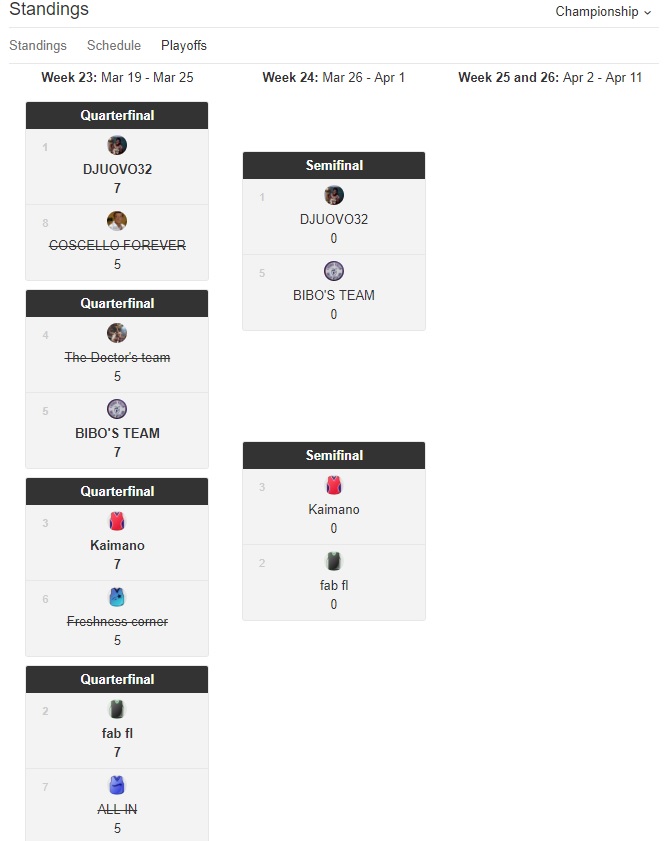Open DJUOVO32 team link in semifinal

334,219
